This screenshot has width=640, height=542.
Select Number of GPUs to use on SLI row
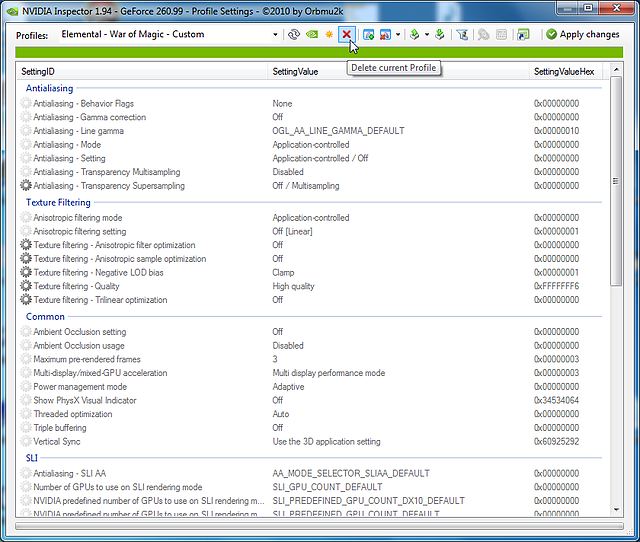(x=311, y=487)
